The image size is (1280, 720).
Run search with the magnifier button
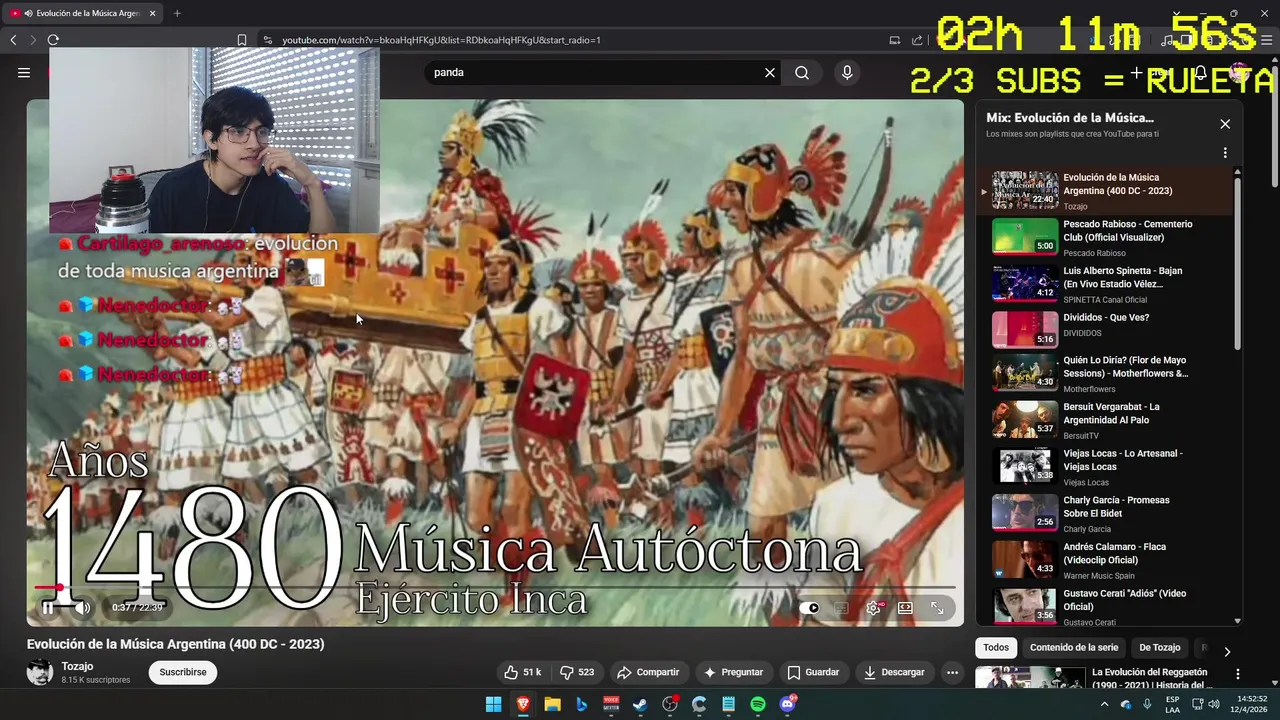coord(802,72)
